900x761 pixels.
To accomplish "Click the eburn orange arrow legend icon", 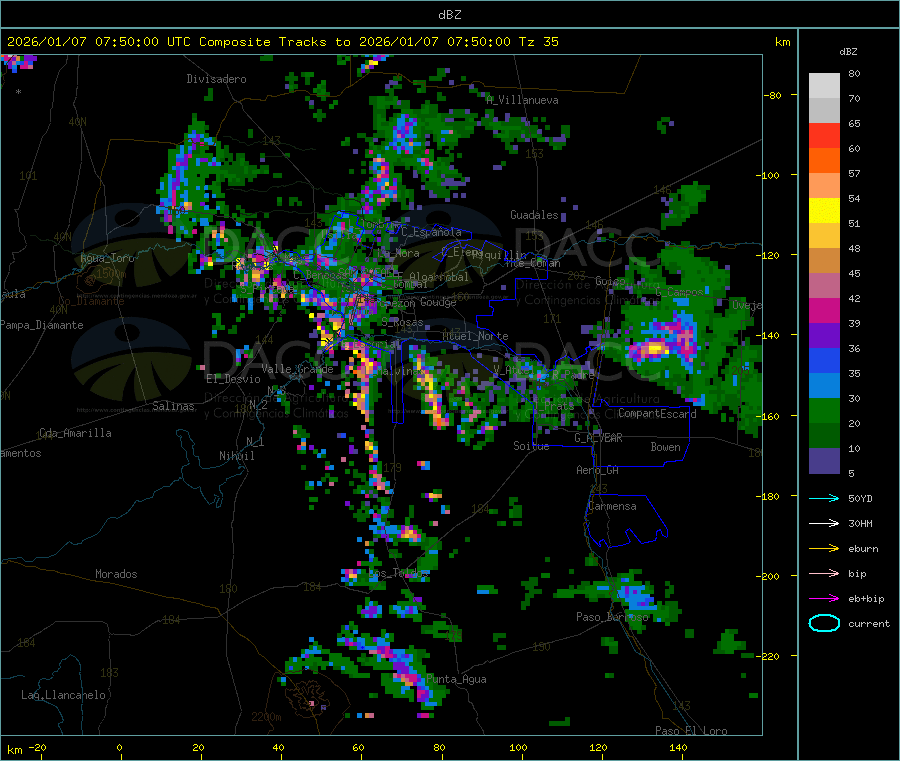I will pos(824,549).
